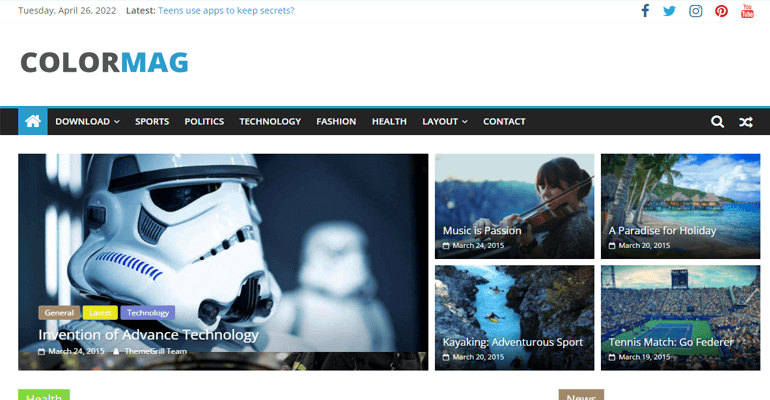The height and width of the screenshot is (400, 770).
Task: Open the Instagram social icon
Action: pyautogui.click(x=695, y=11)
